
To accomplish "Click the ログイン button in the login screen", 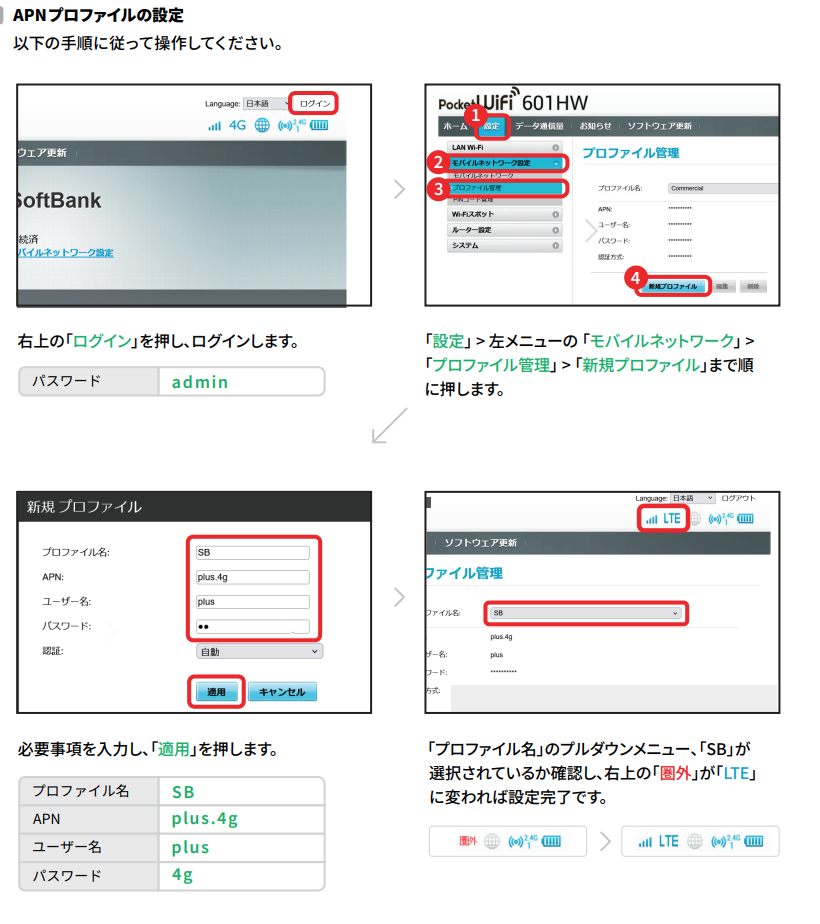I will pyautogui.click(x=315, y=104).
